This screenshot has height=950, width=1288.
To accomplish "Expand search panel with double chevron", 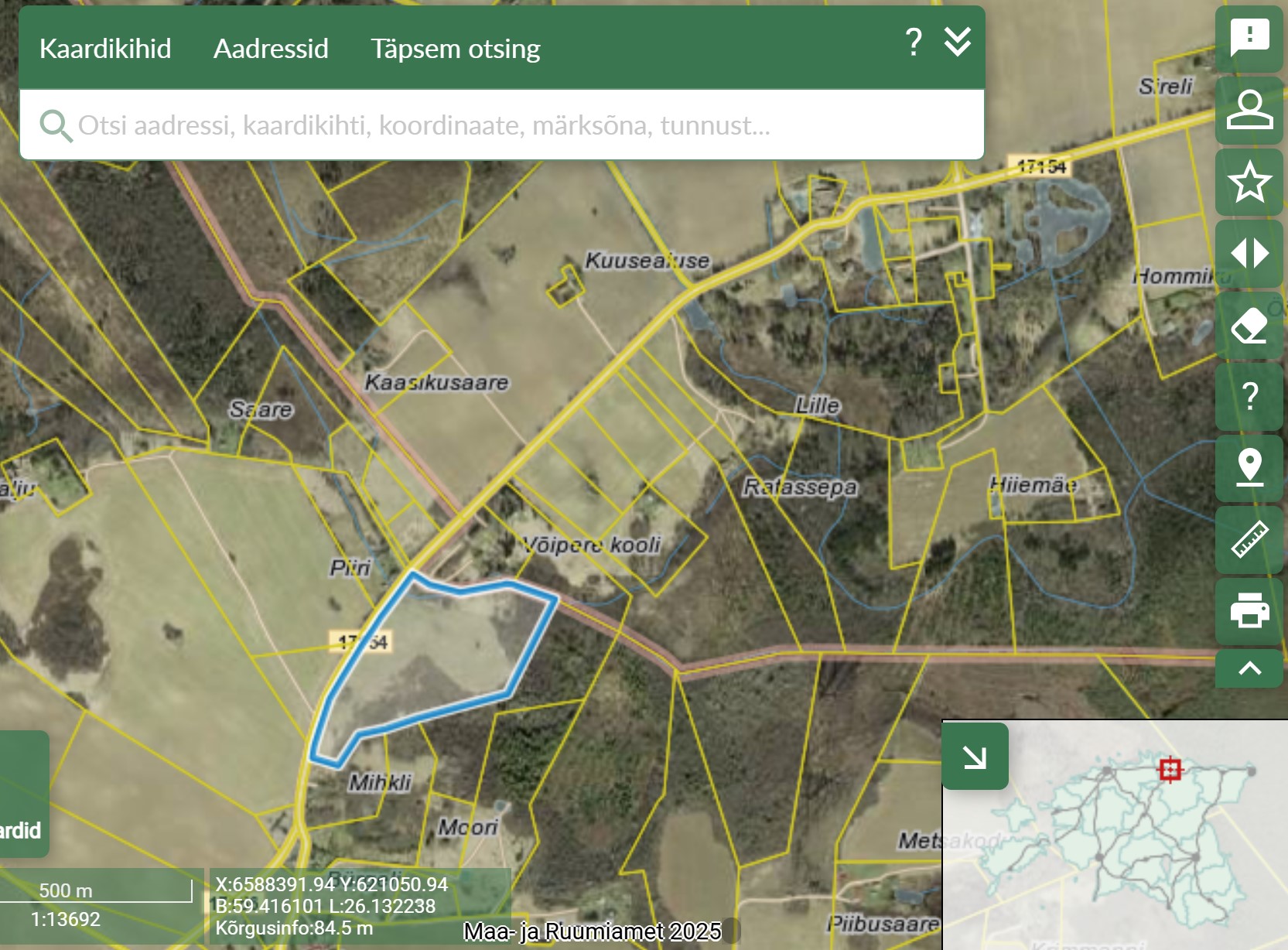I will (x=958, y=43).
